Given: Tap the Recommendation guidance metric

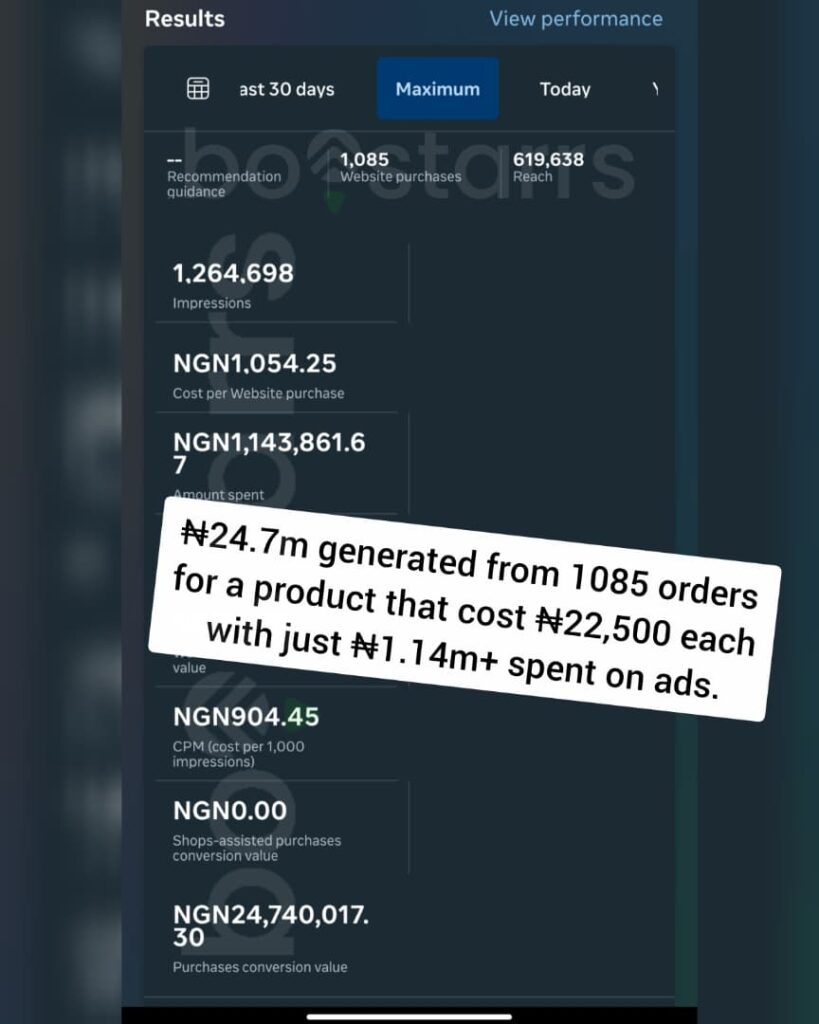Looking at the screenshot, I should pos(224,175).
